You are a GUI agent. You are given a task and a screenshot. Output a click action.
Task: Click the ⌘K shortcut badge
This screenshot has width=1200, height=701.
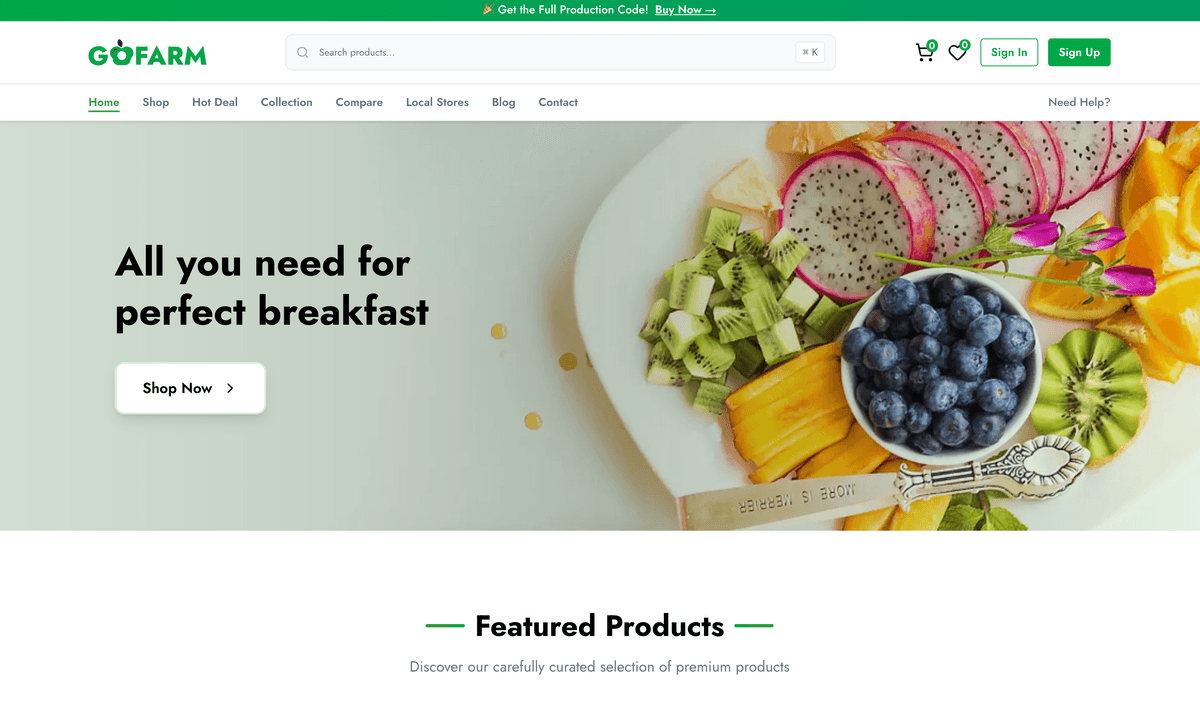point(810,52)
